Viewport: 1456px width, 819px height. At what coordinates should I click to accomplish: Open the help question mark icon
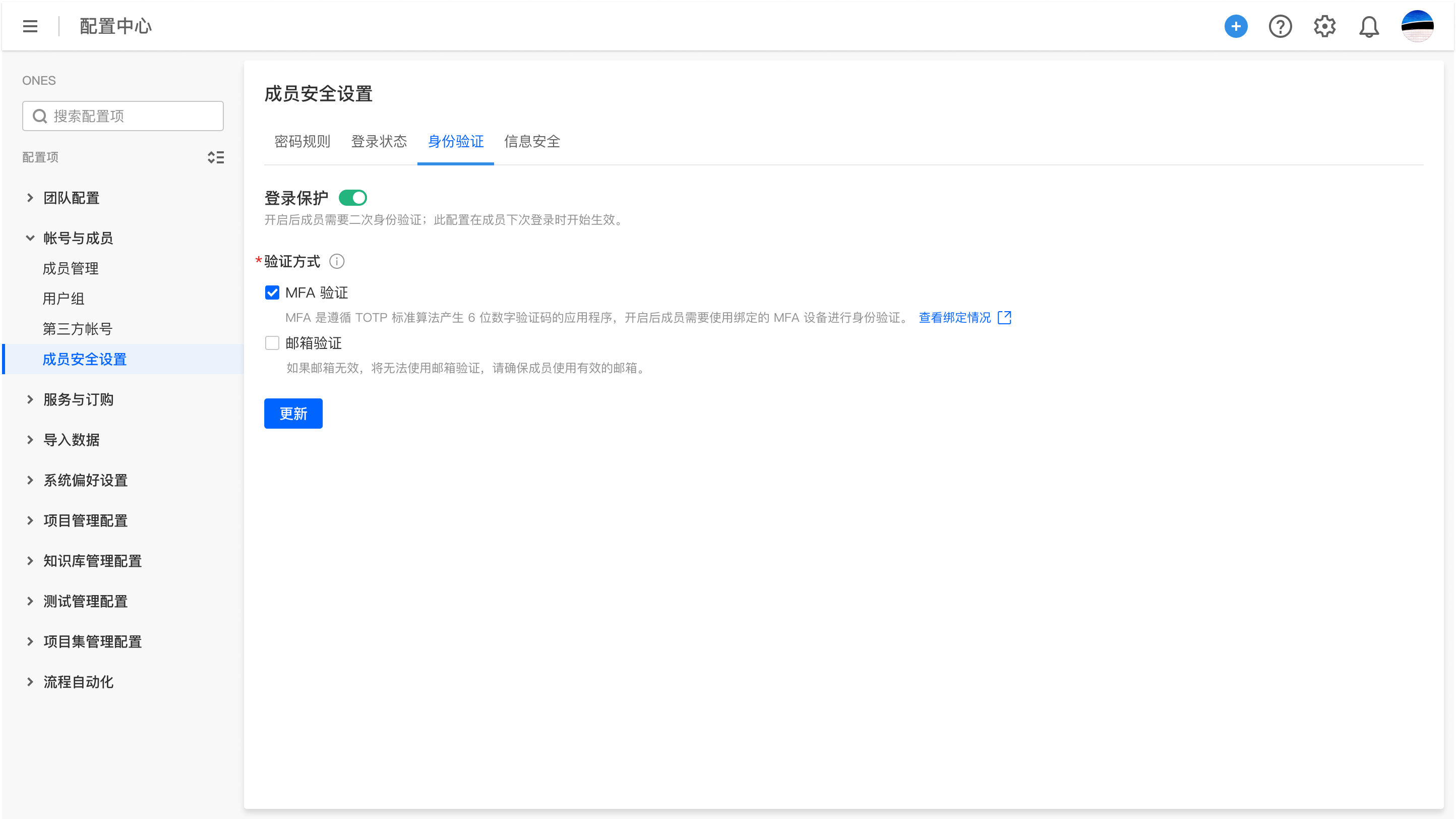coord(1280,26)
